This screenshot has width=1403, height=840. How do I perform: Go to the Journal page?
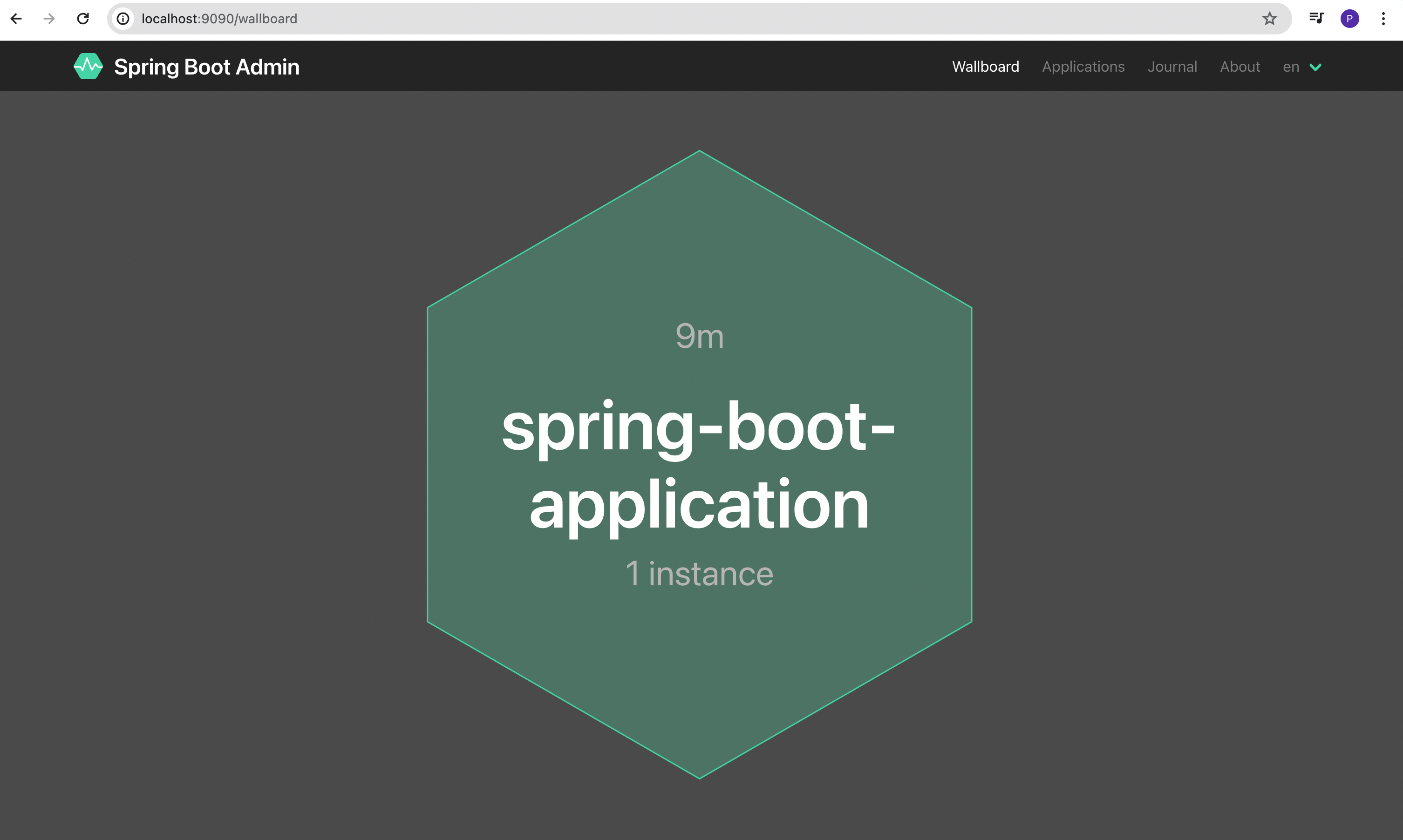(1172, 67)
